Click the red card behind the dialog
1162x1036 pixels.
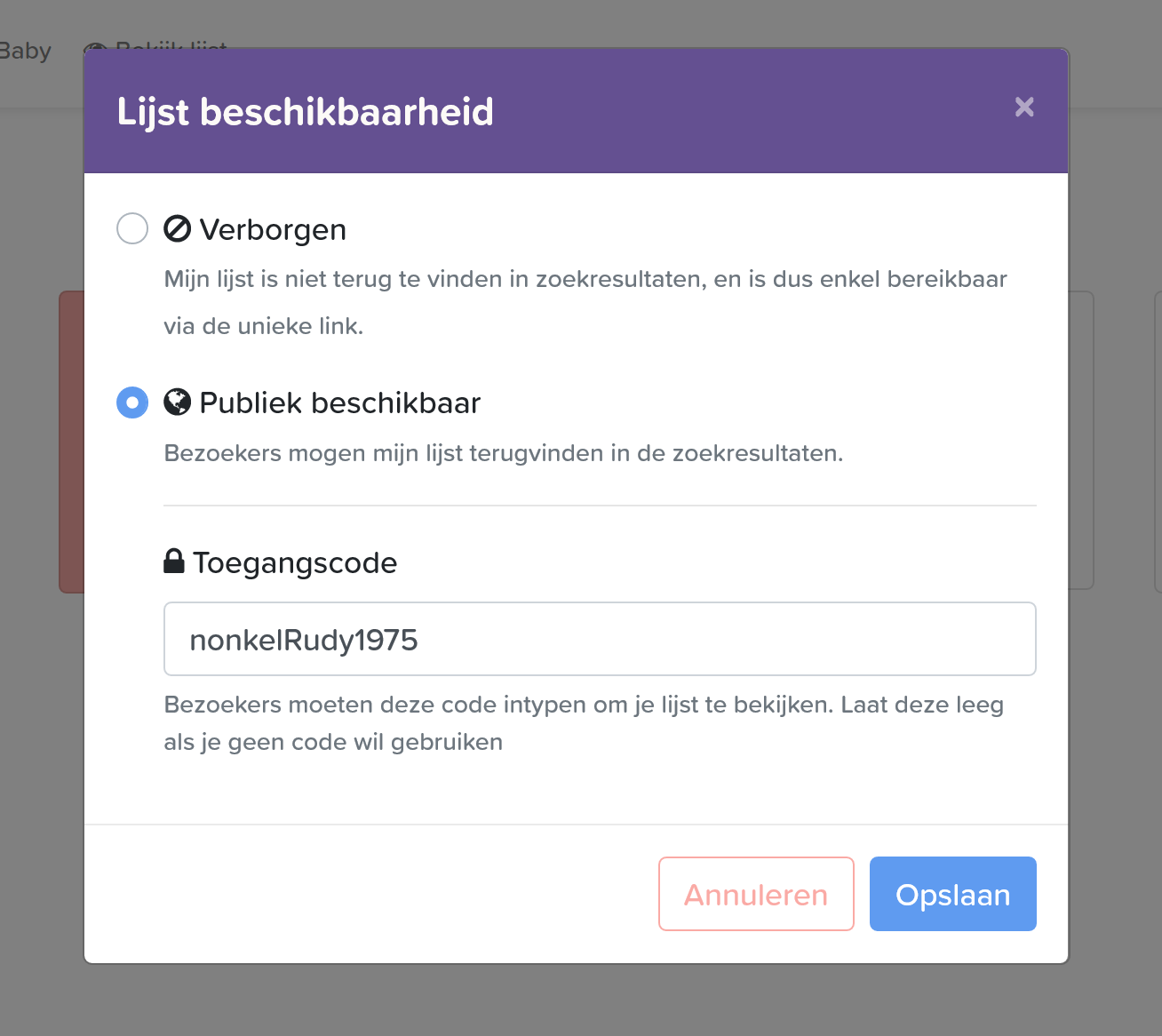point(71,442)
